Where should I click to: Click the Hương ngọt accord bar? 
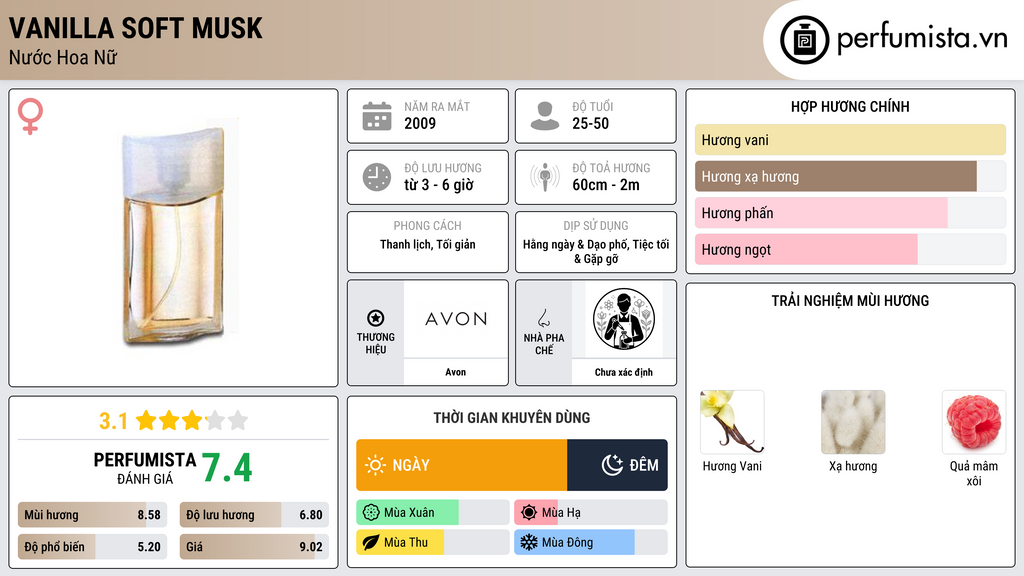click(850, 249)
